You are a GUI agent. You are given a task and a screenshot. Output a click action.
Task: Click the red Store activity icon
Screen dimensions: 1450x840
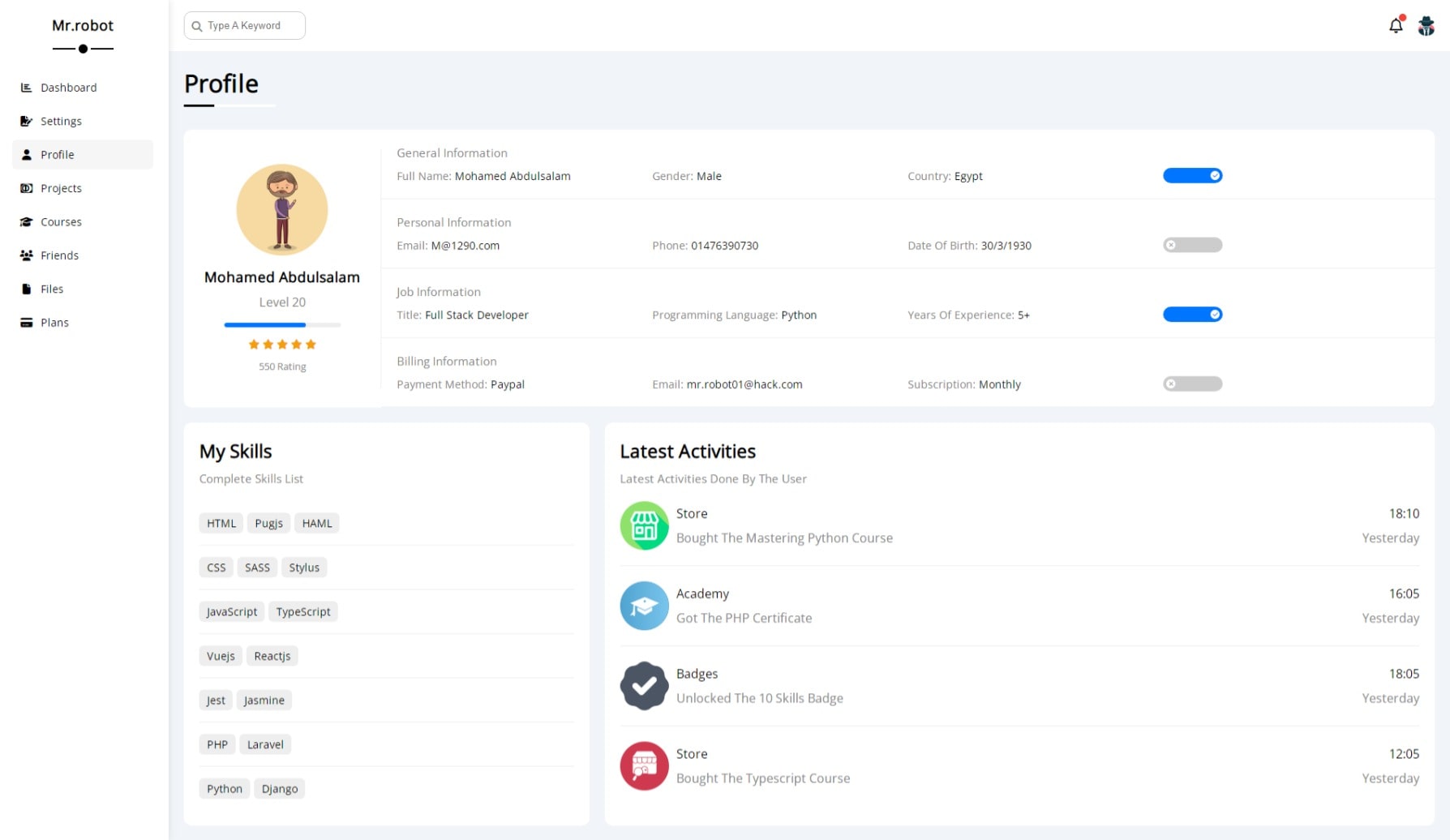[644, 765]
